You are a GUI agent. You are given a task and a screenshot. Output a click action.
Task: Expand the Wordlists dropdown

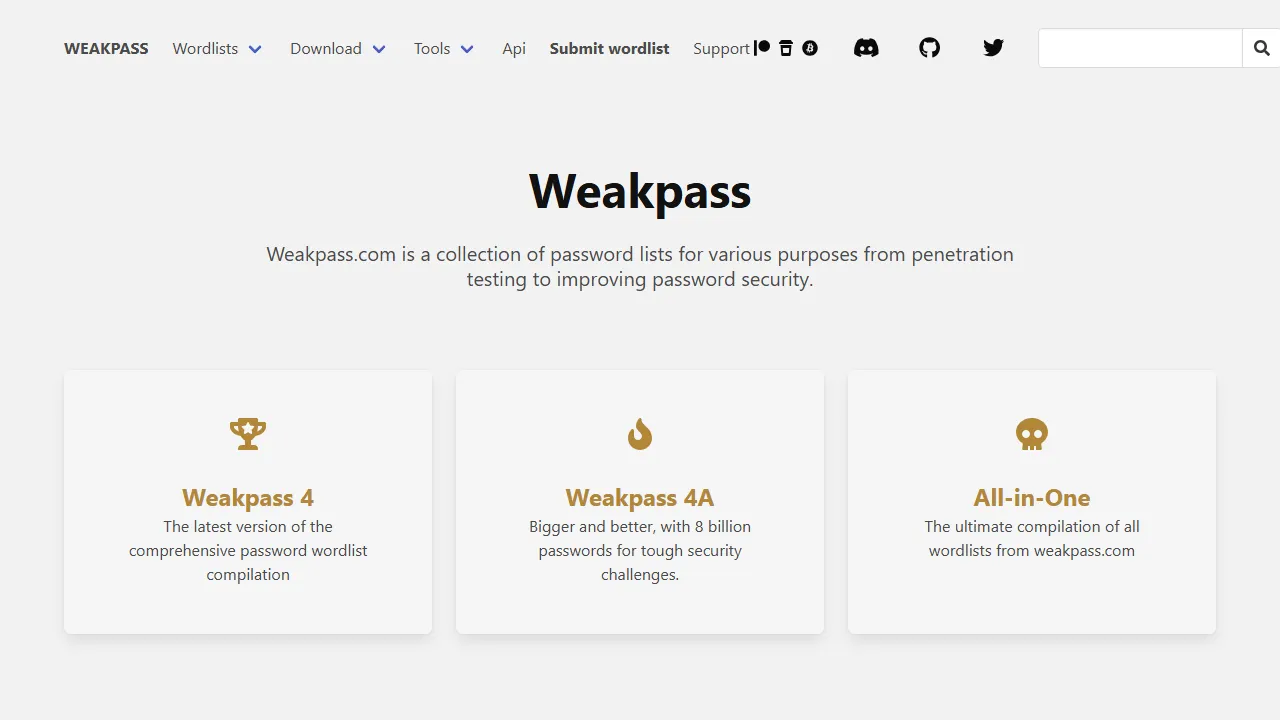[216, 48]
